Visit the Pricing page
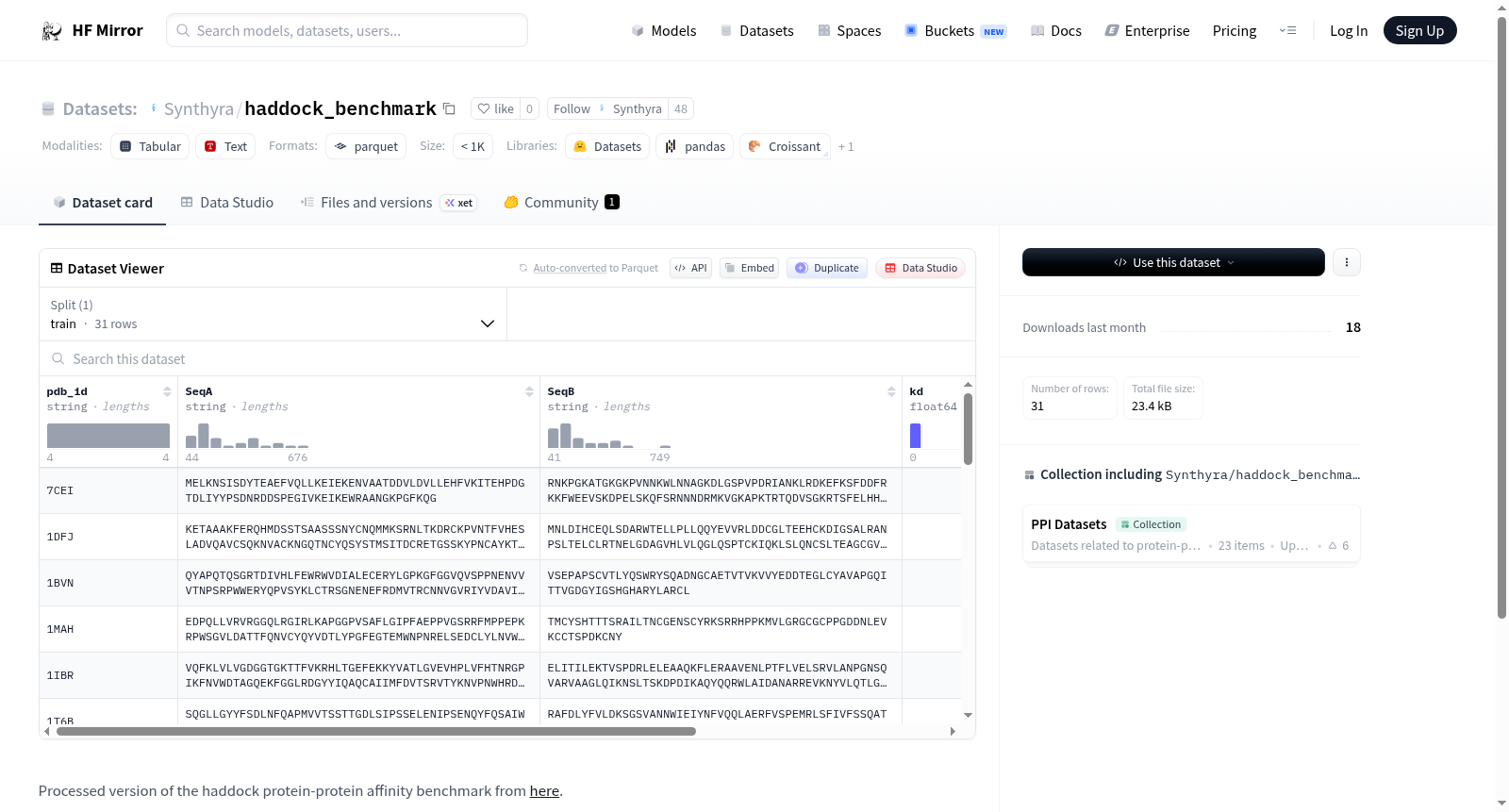The width and height of the screenshot is (1509, 812). coord(1235,31)
